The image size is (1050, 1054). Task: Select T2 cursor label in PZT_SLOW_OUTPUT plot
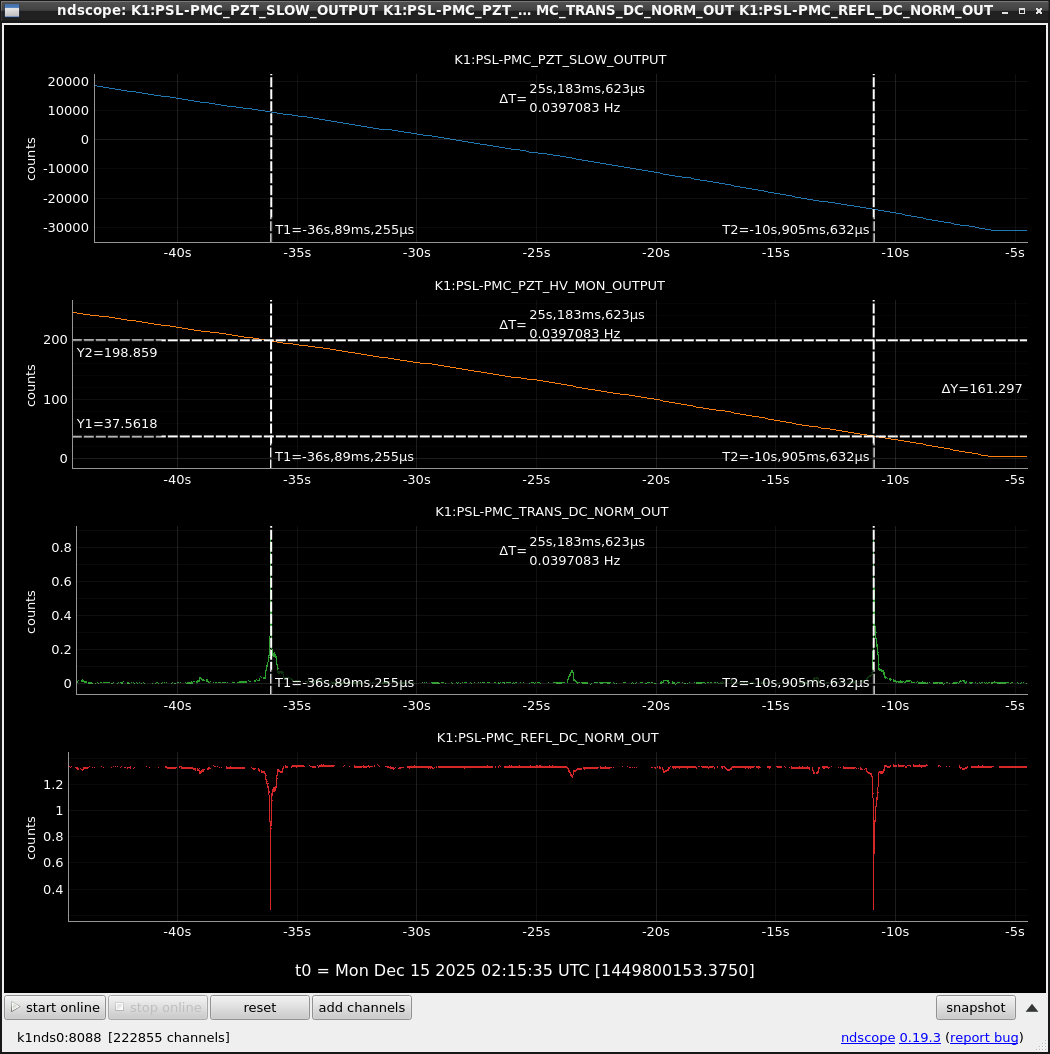pyautogui.click(x=795, y=230)
